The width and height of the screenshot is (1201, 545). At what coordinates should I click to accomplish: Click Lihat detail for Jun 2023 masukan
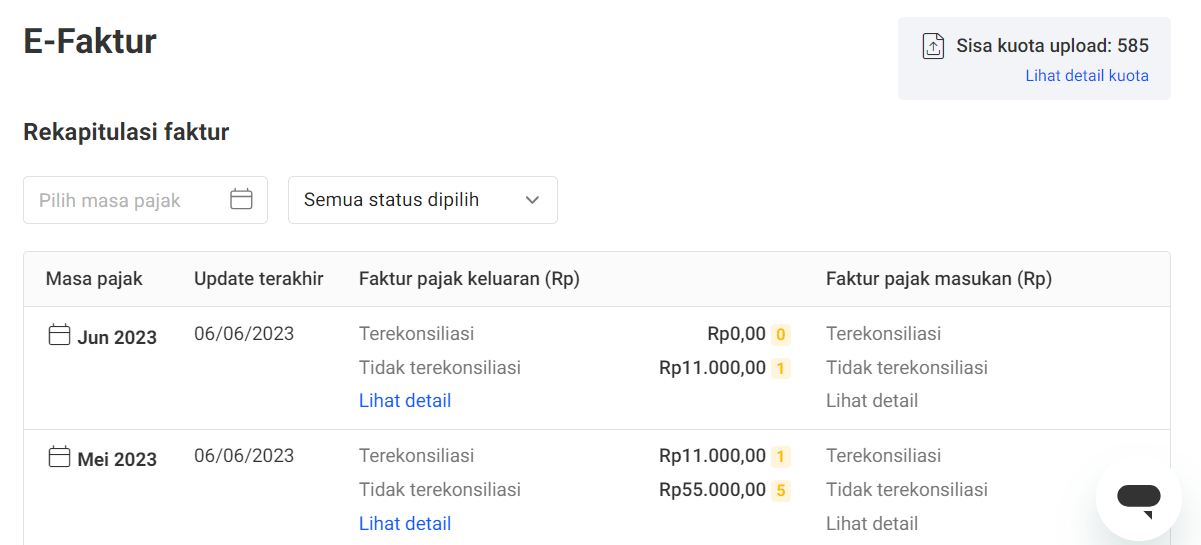[872, 401]
